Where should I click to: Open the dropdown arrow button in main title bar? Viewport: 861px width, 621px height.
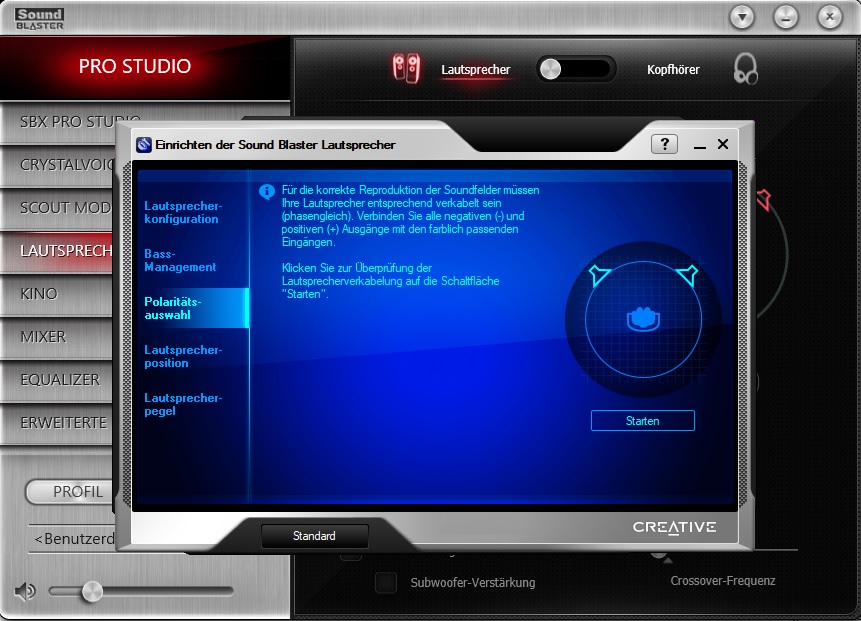click(x=742, y=18)
